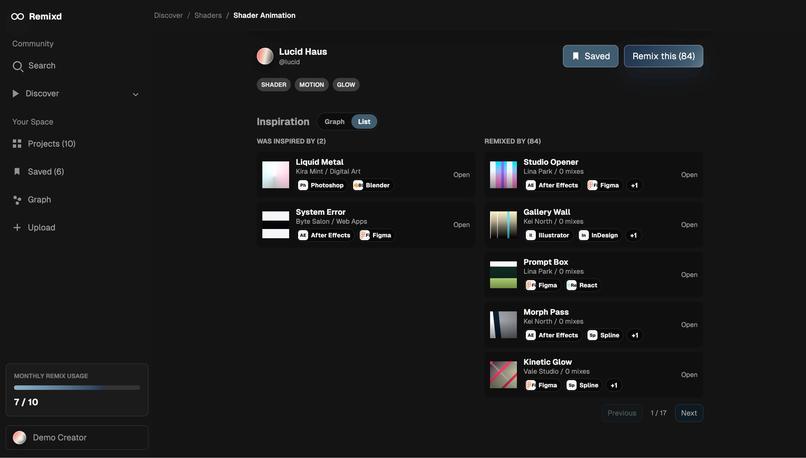Open the Discover section label

tap(42, 94)
